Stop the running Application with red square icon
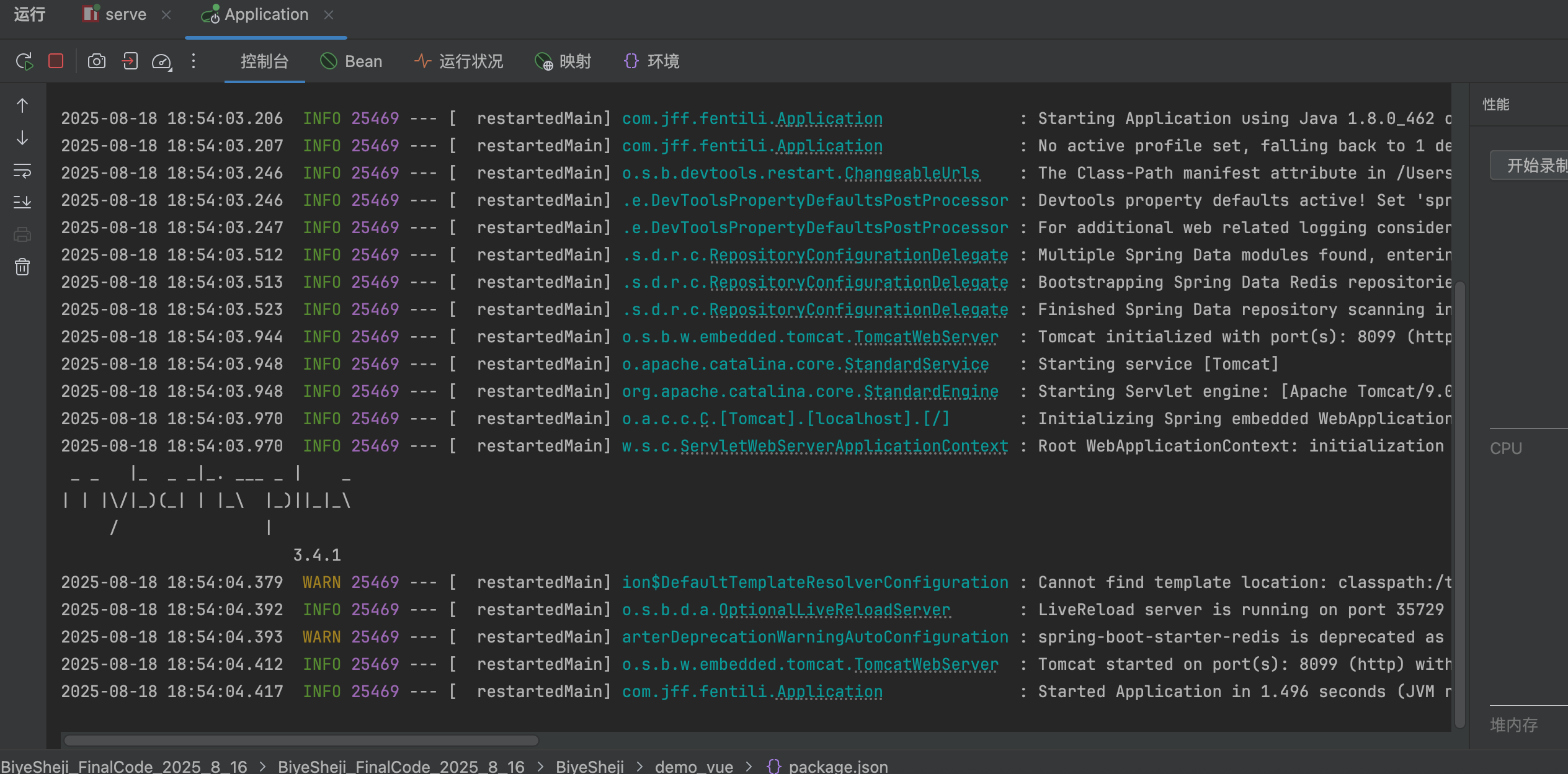Viewport: 1568px width, 774px height. [x=55, y=61]
